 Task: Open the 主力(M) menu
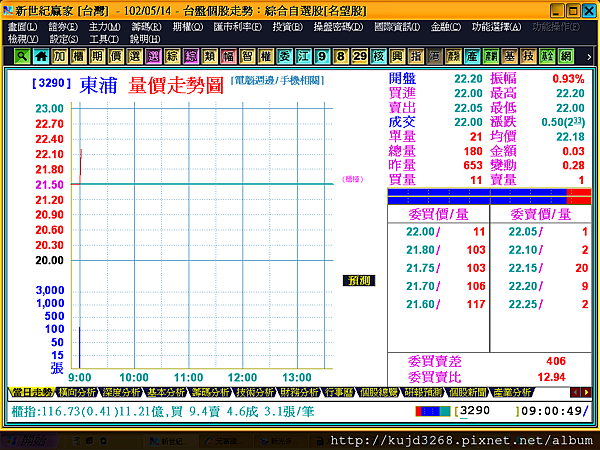point(104,27)
